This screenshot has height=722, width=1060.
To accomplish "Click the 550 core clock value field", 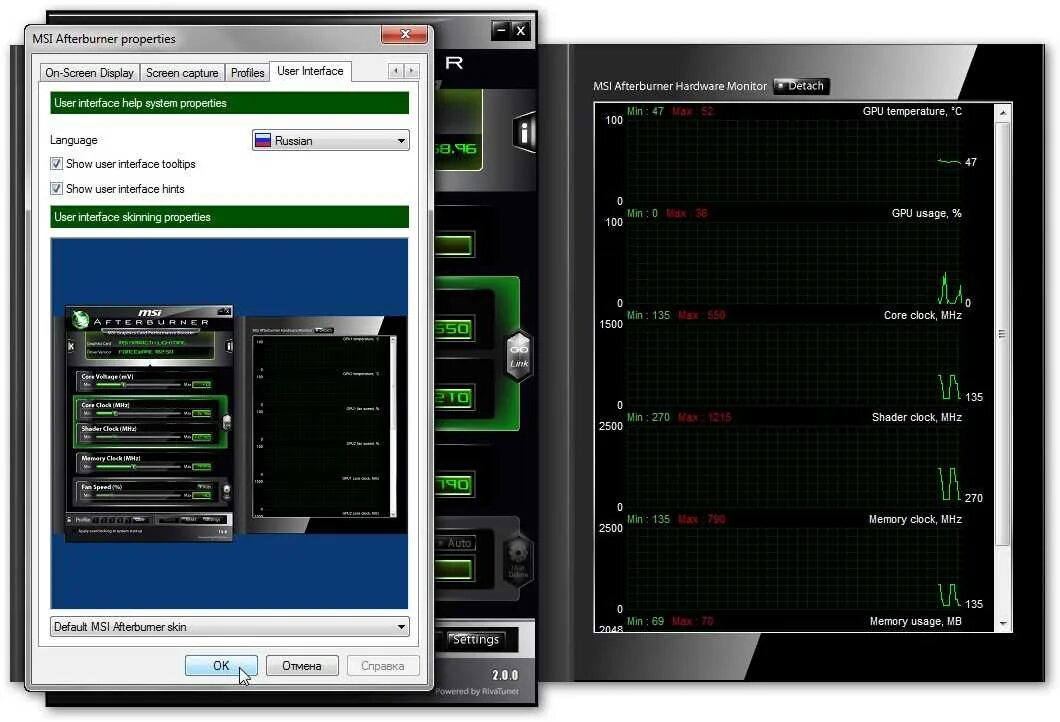I will click(454, 329).
